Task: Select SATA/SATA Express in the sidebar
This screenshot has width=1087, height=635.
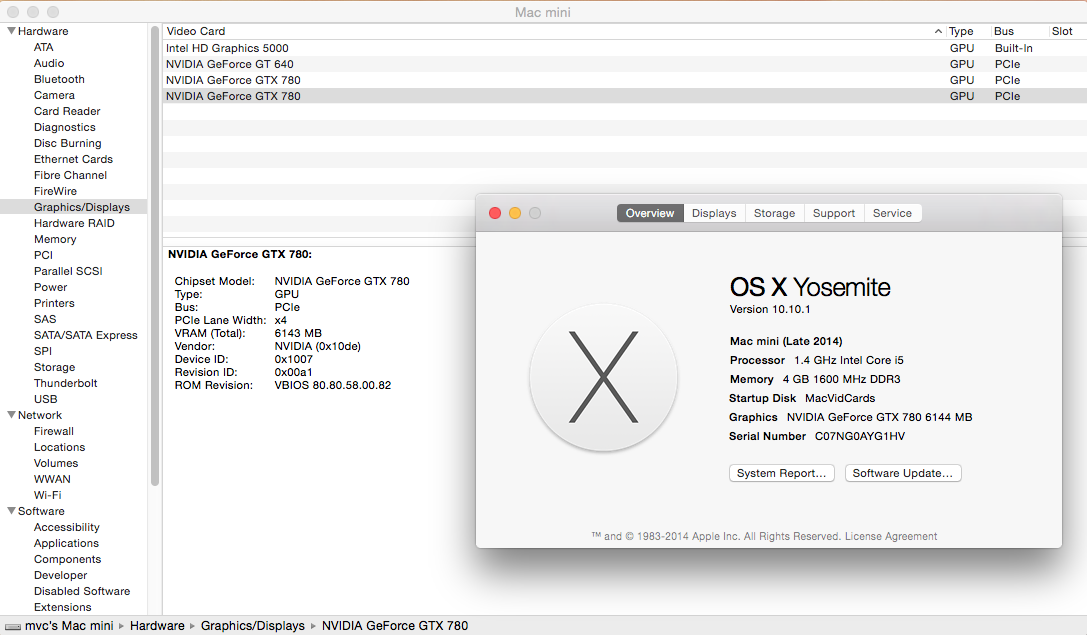Action: (85, 335)
